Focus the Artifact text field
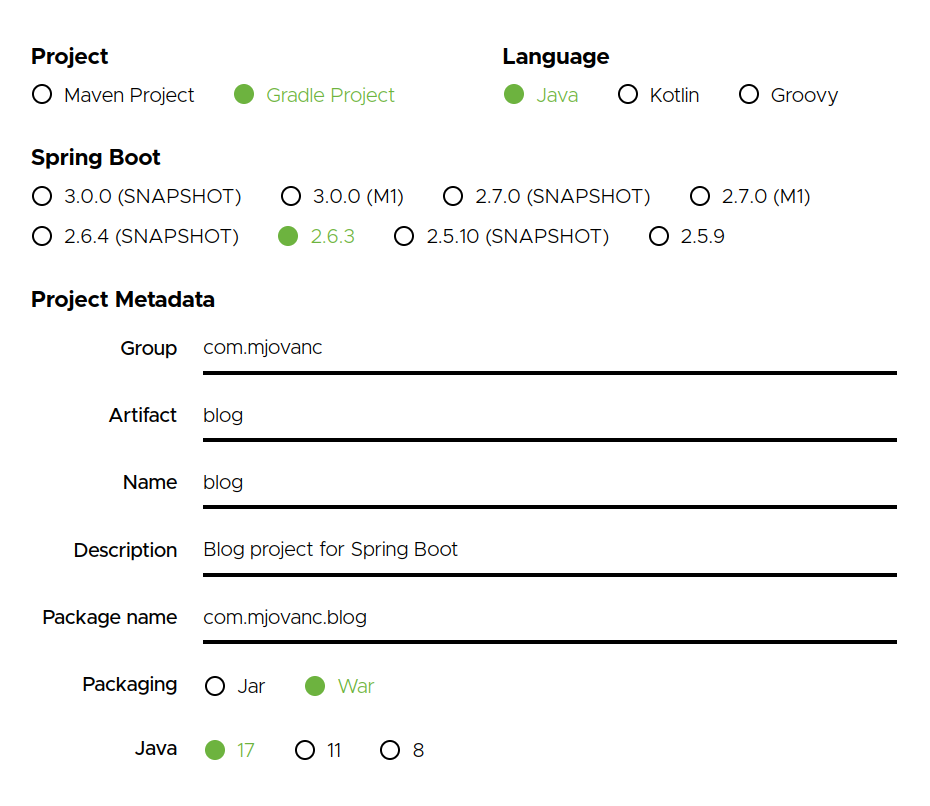The image size is (930, 806). pos(548,416)
